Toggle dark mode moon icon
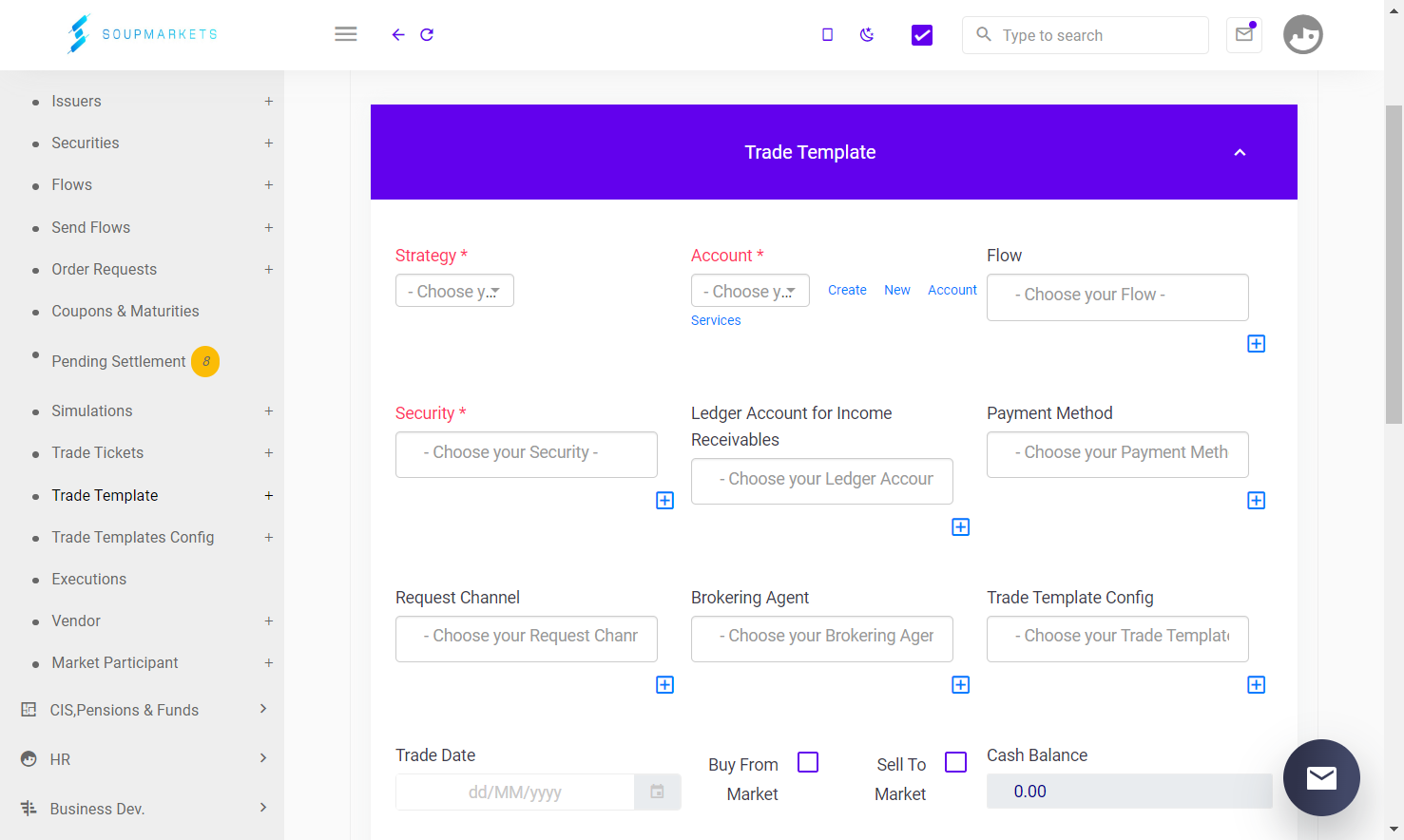Image resolution: width=1404 pixels, height=840 pixels. coord(867,35)
